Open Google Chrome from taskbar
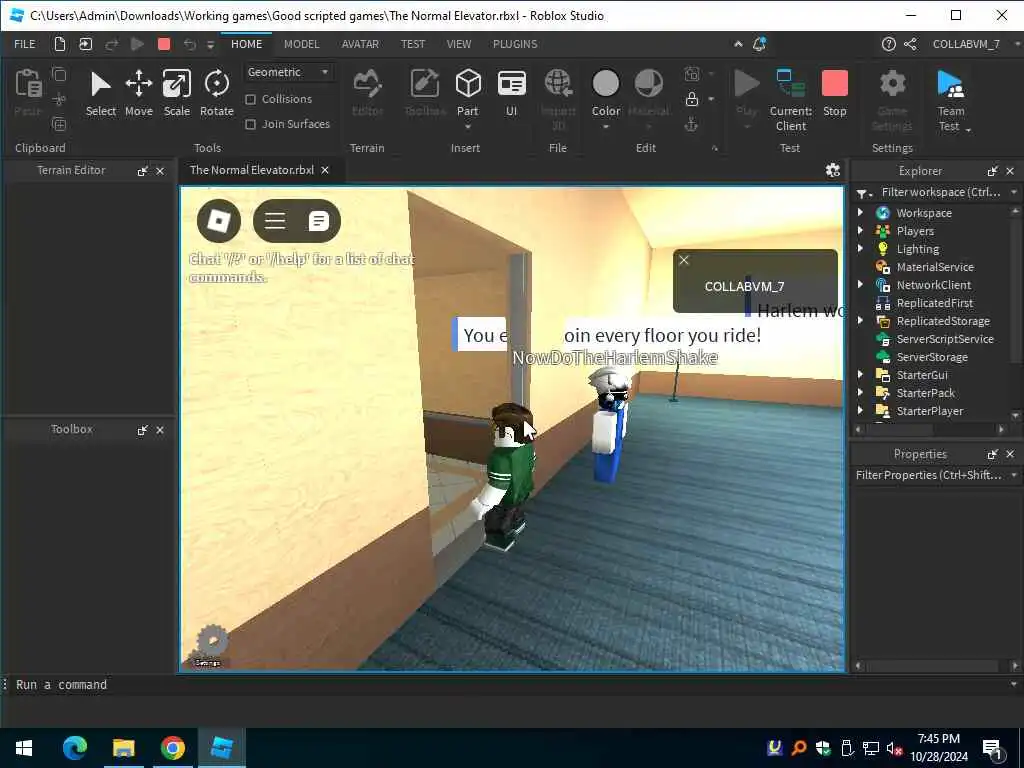 tap(172, 748)
